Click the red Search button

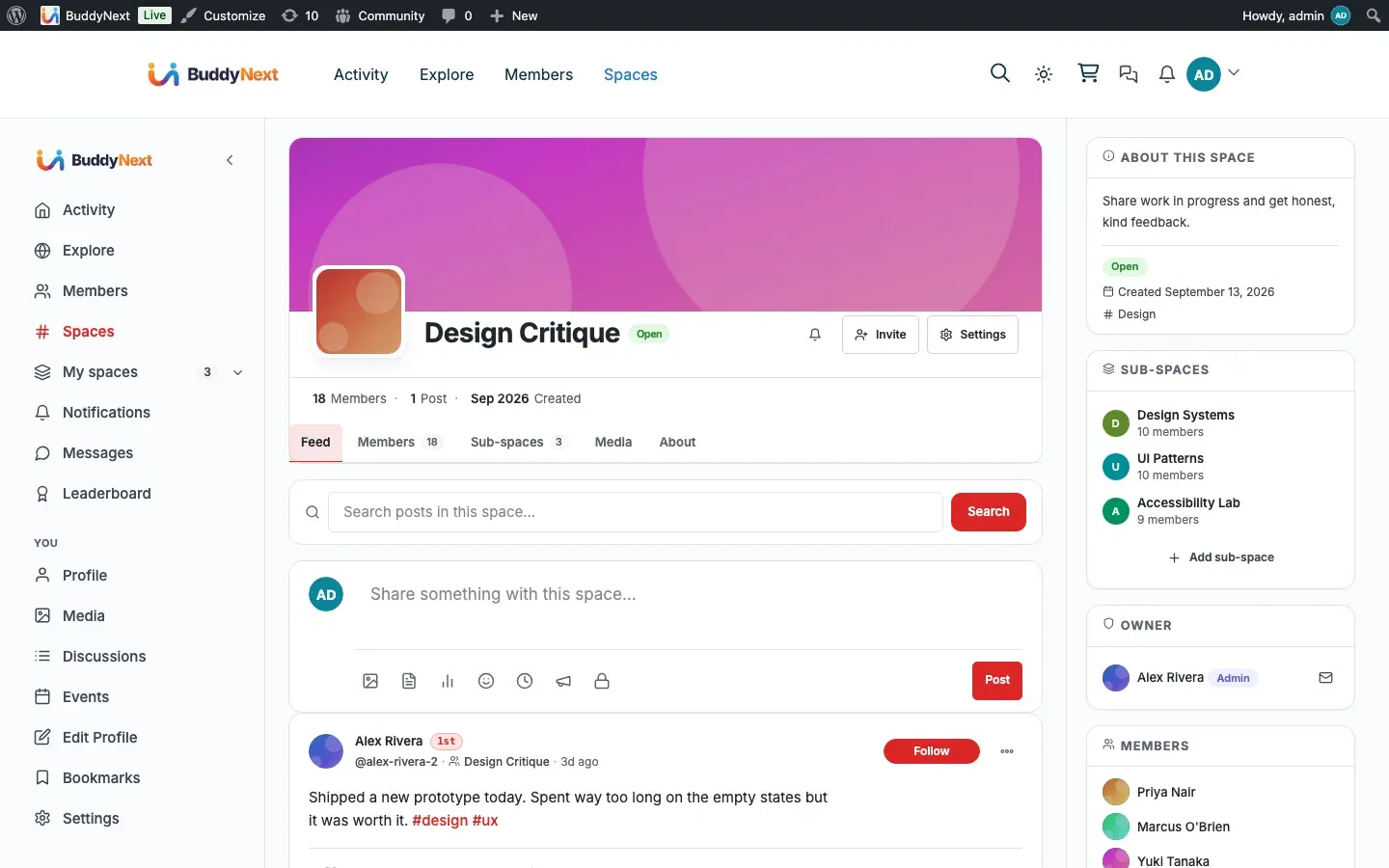coord(989,512)
